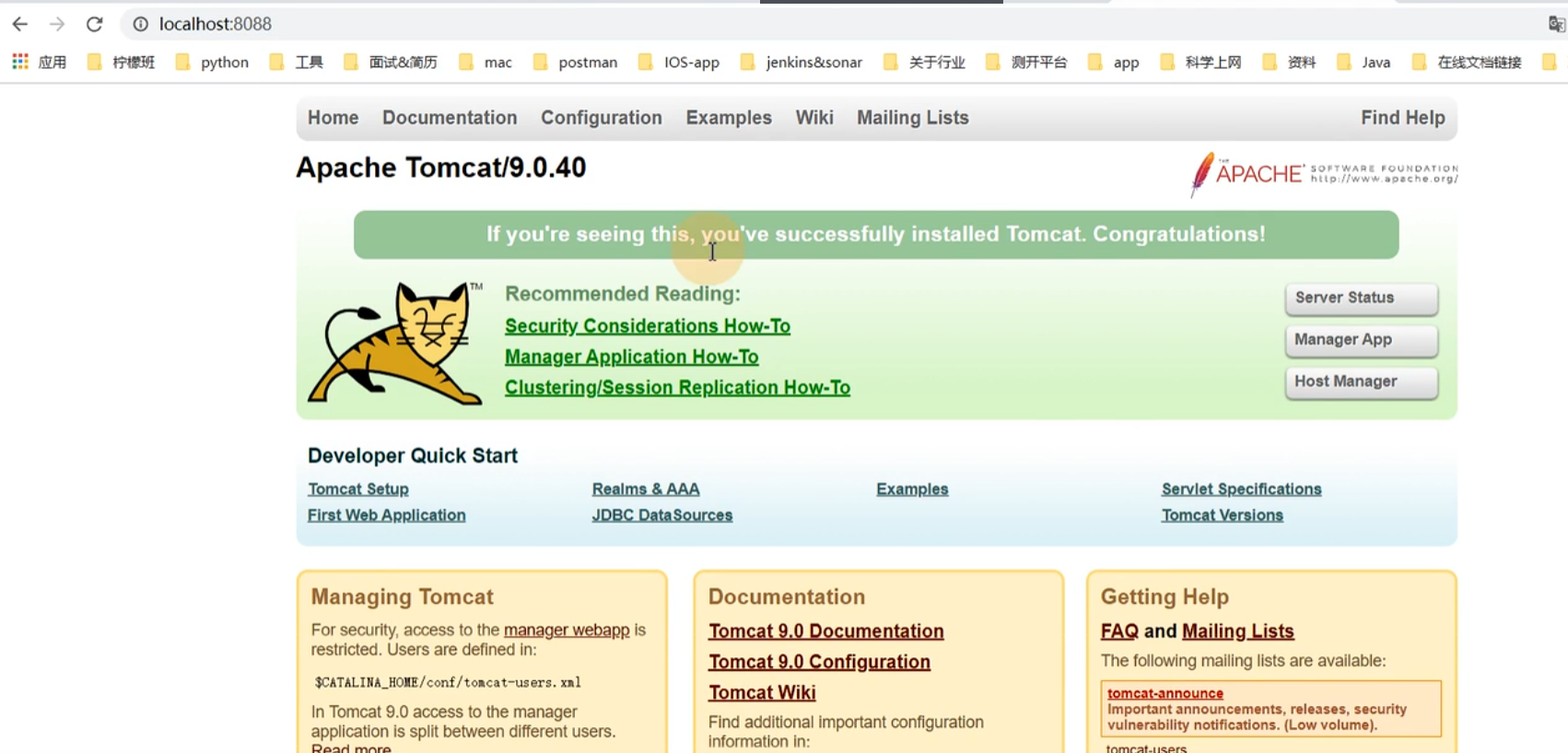Click Find Help in the nav bar
Image resolution: width=1568 pixels, height=753 pixels.
click(x=1403, y=118)
